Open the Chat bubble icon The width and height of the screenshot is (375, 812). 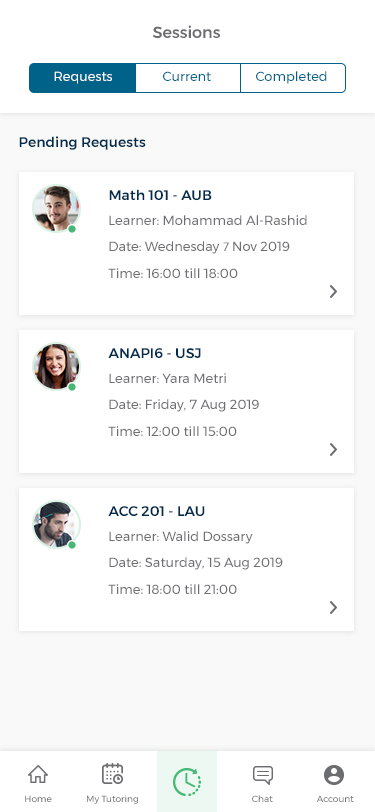[x=263, y=775]
